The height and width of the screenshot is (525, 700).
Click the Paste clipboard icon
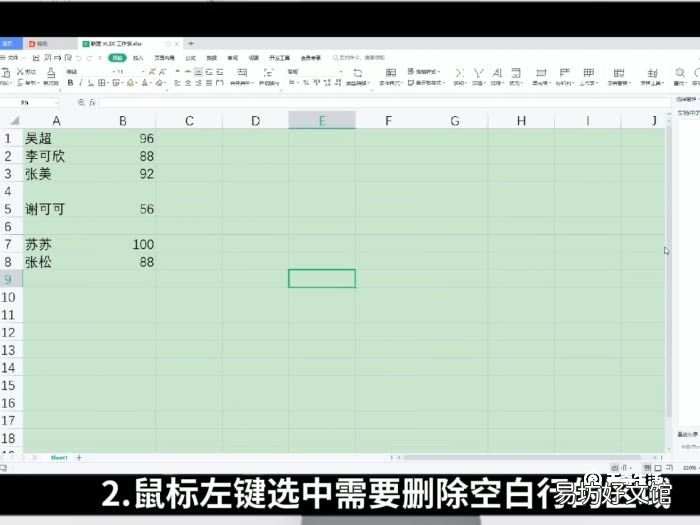(x=5, y=73)
